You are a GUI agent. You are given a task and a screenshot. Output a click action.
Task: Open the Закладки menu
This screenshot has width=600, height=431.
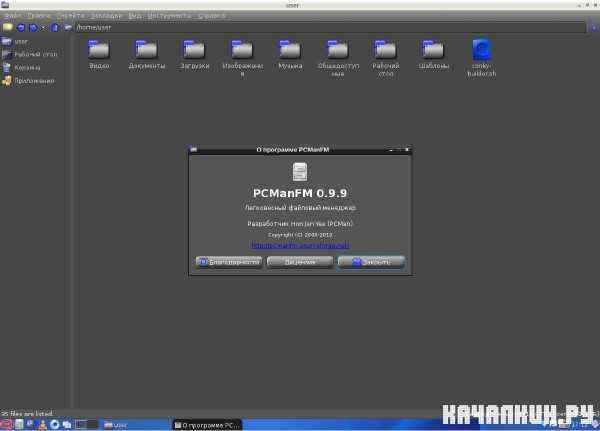[106, 16]
